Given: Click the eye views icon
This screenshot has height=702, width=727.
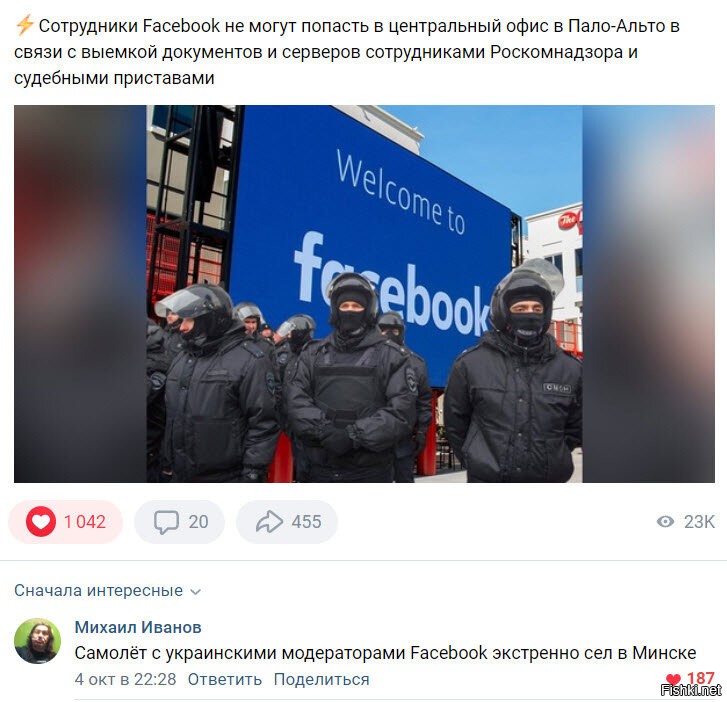Looking at the screenshot, I should click(x=665, y=522).
